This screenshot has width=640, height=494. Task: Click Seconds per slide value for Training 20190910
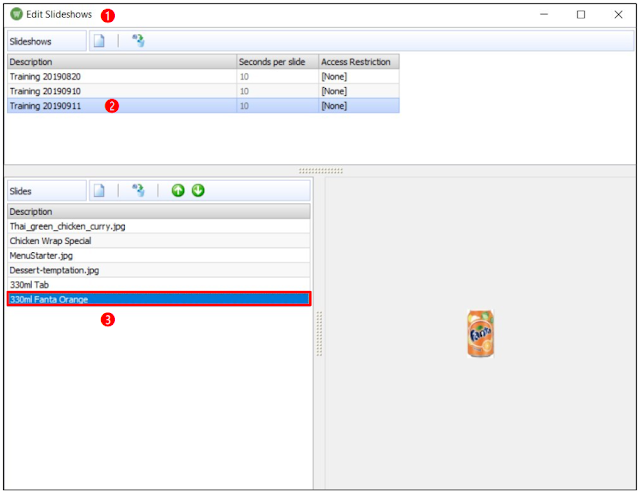point(278,91)
